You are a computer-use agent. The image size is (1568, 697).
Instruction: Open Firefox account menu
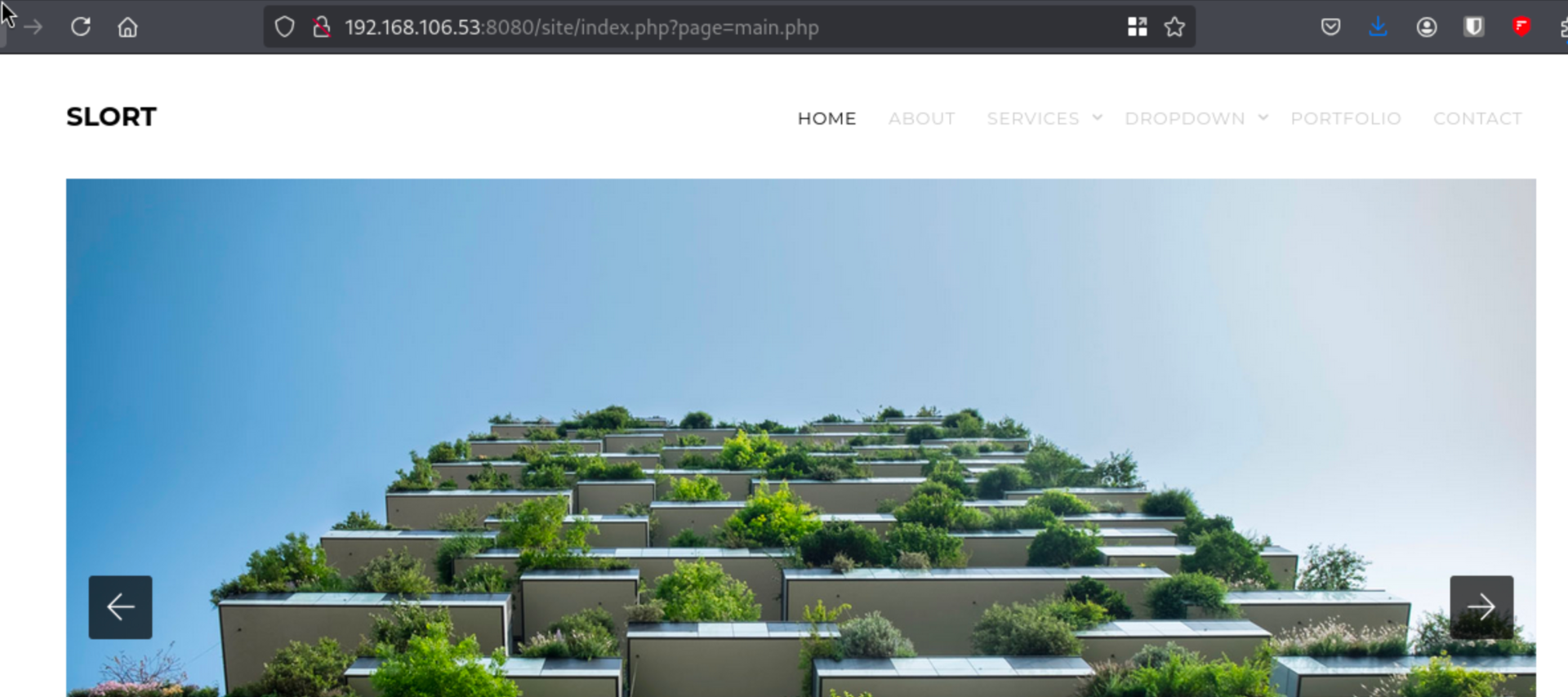click(1426, 27)
